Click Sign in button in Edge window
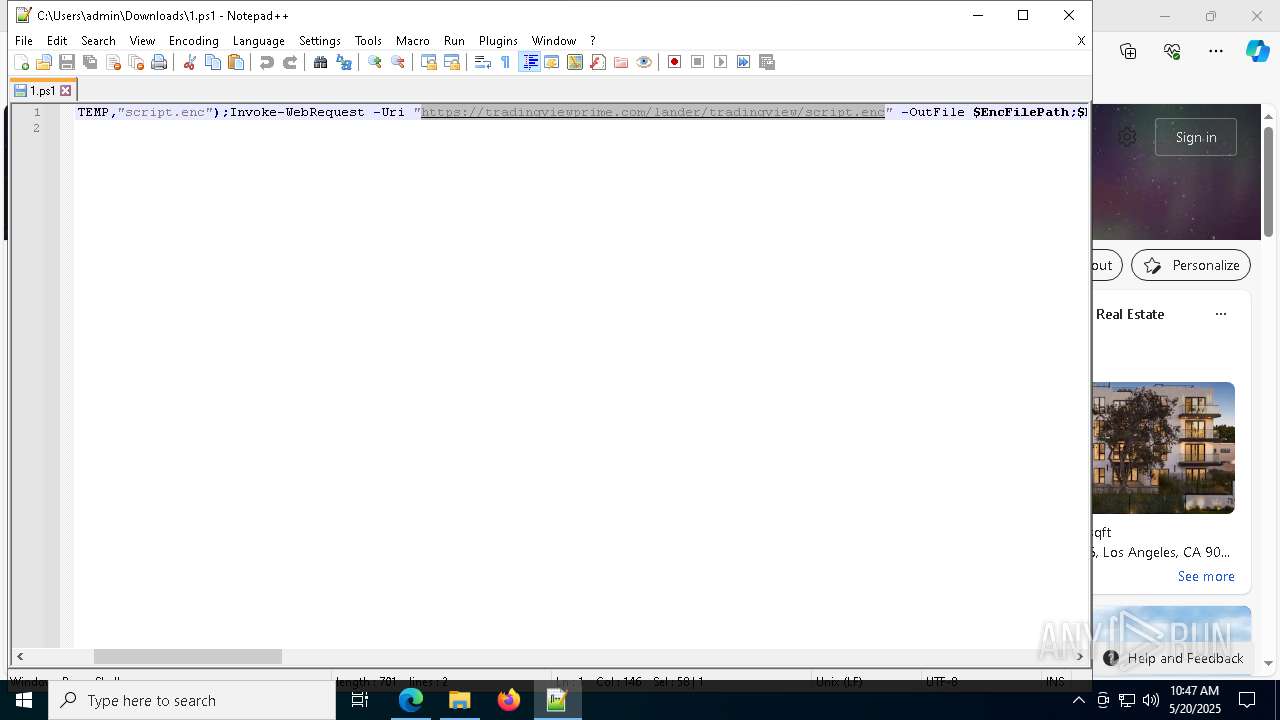This screenshot has height=720, width=1280. [x=1196, y=137]
